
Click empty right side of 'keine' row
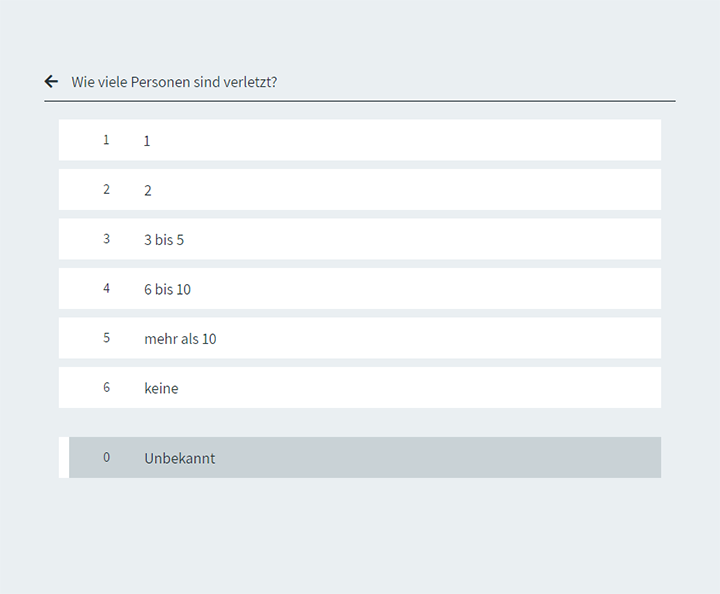[x=500, y=388]
